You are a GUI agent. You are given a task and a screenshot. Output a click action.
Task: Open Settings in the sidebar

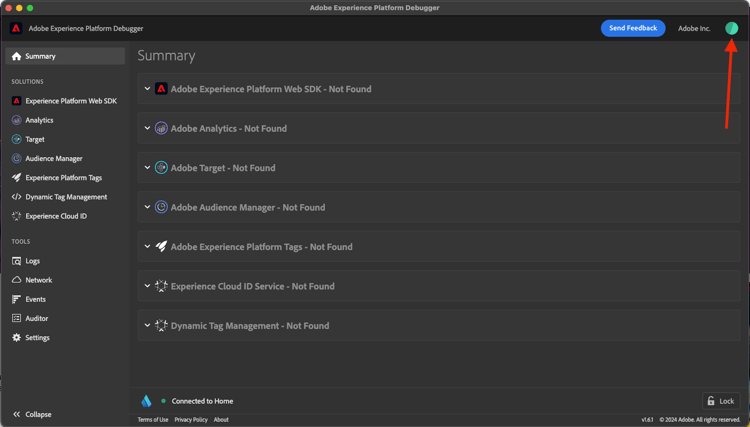(x=65, y=338)
